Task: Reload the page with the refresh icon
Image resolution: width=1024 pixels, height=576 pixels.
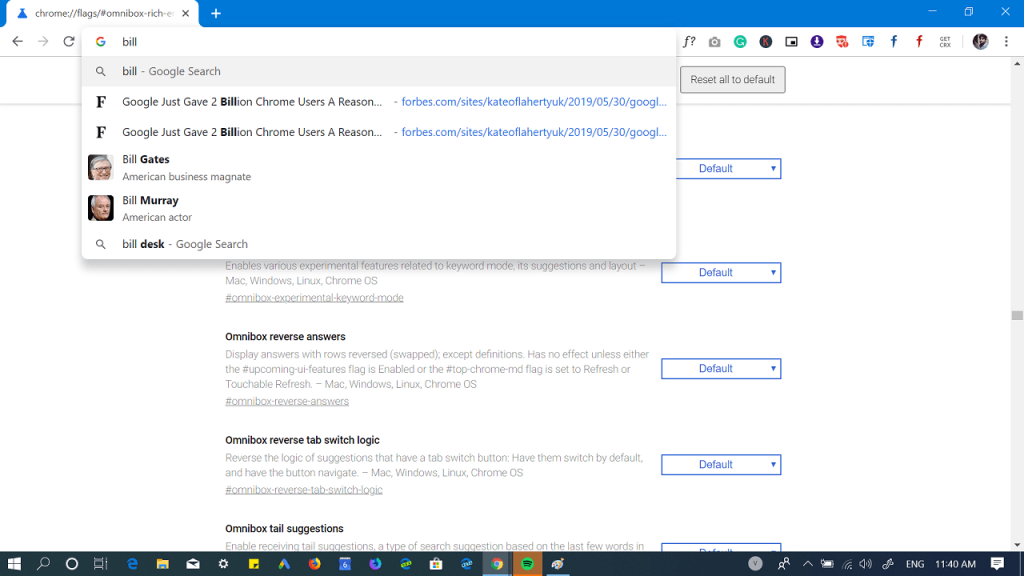Action: pos(69,41)
